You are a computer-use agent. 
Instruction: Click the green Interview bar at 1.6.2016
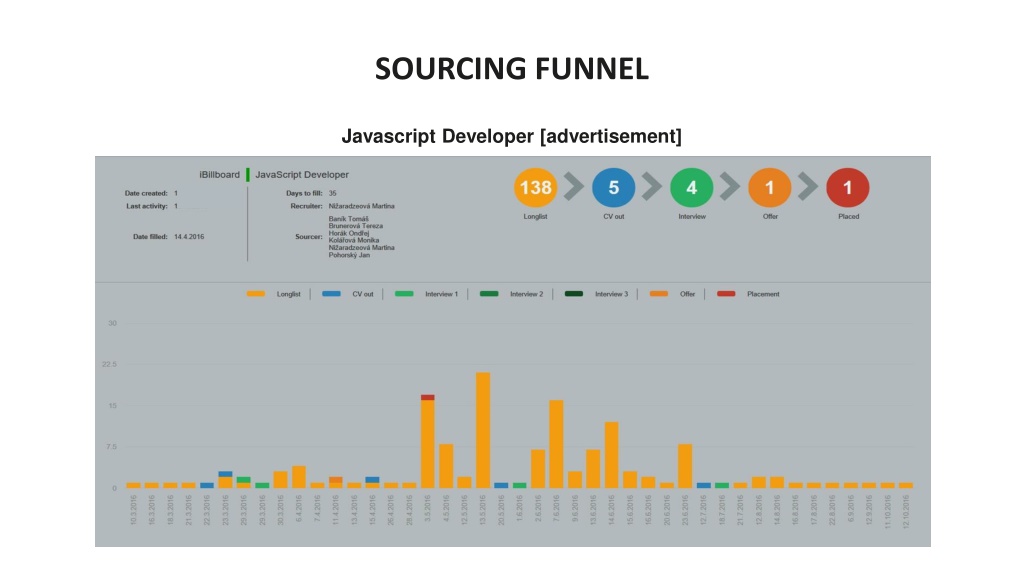519,485
